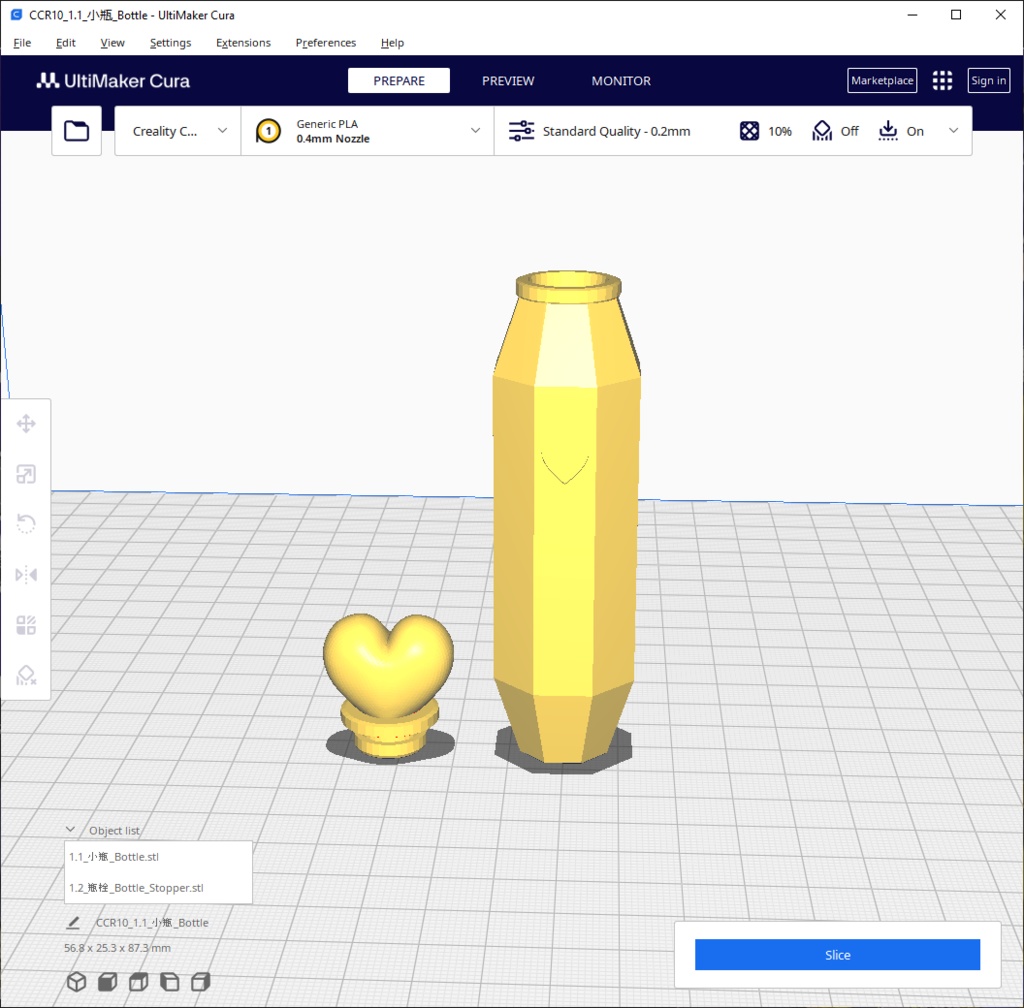
Task: Switch to the PREVIEW tab
Action: pyautogui.click(x=508, y=80)
